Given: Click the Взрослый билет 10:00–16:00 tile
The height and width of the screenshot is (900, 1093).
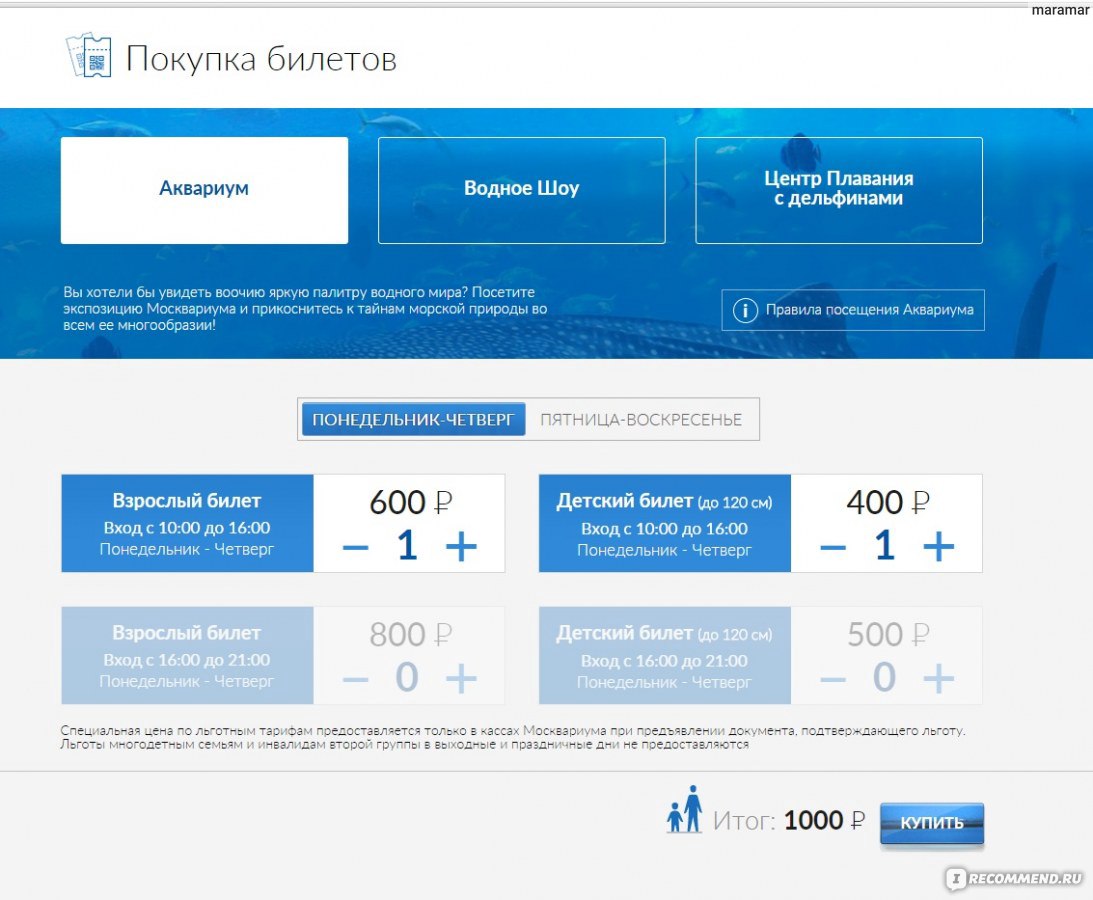Looking at the screenshot, I should tap(187, 523).
